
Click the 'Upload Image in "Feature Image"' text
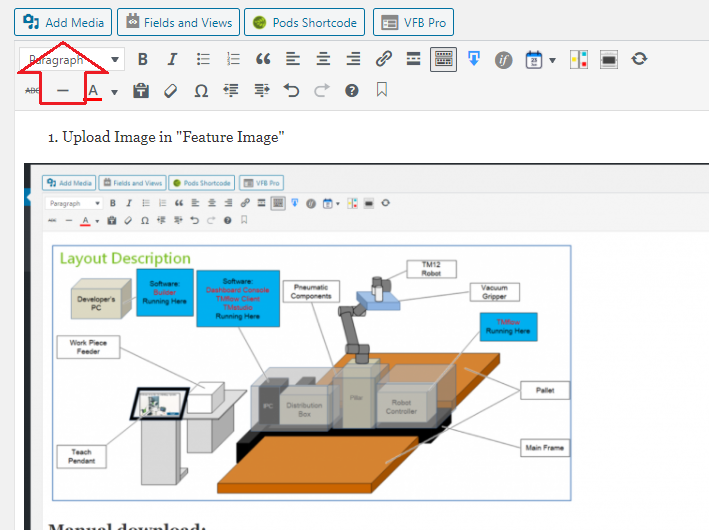(173, 137)
